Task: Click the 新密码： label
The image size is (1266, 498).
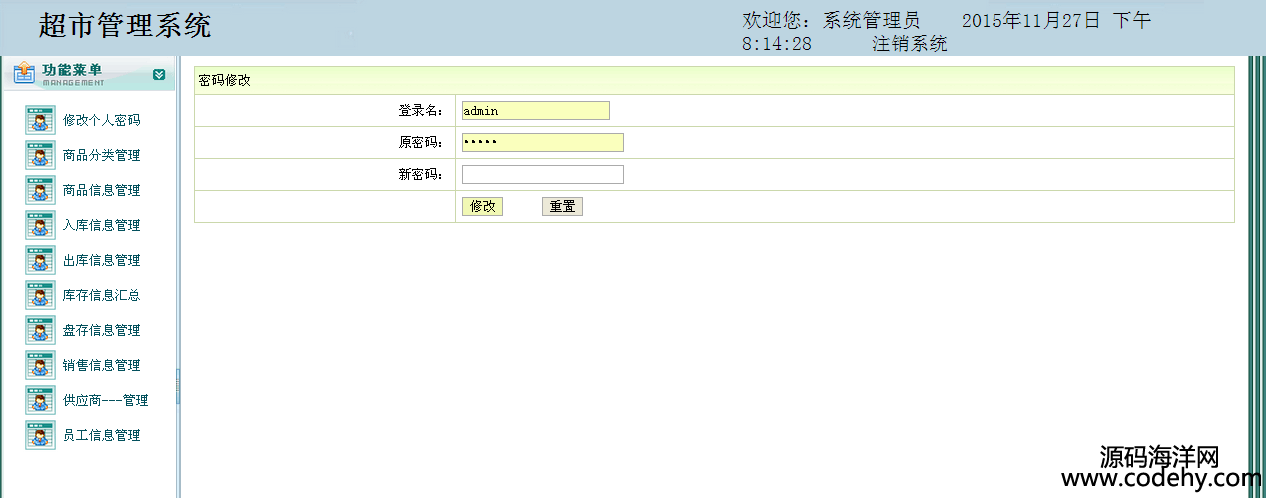Action: click(422, 174)
